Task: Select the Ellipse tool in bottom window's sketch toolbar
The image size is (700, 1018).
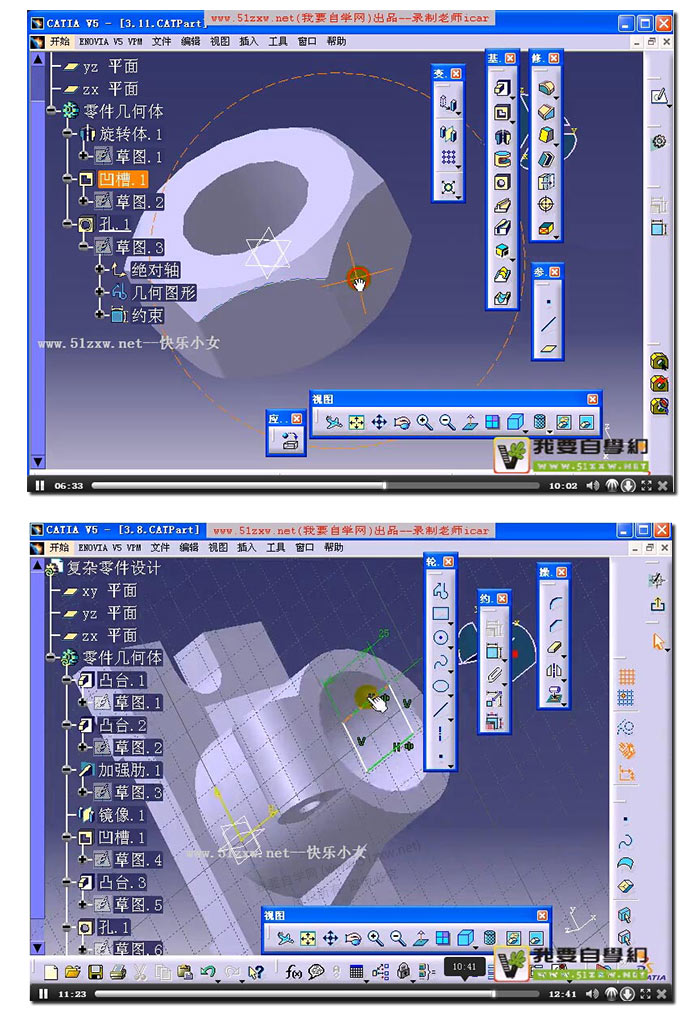Action: tap(441, 686)
